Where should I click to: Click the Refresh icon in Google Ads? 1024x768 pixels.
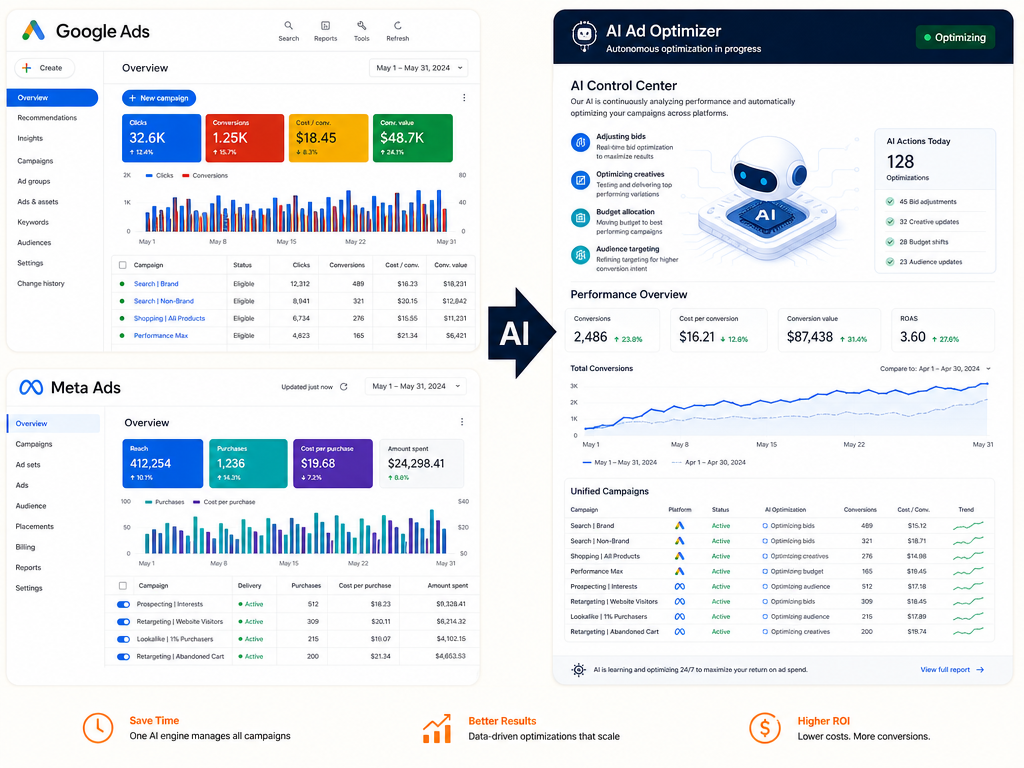pyautogui.click(x=397, y=25)
